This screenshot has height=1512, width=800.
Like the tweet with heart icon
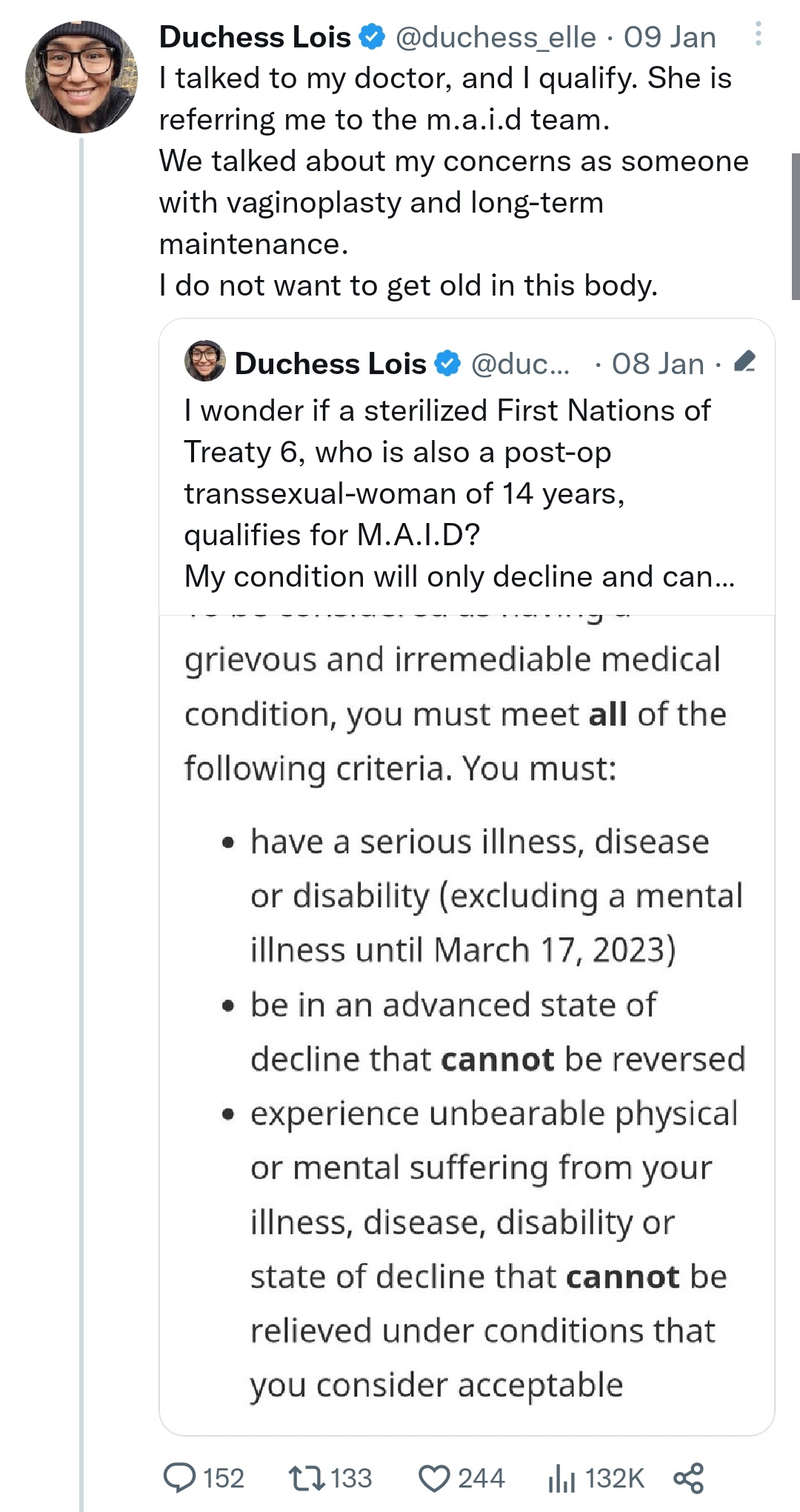(x=434, y=1478)
